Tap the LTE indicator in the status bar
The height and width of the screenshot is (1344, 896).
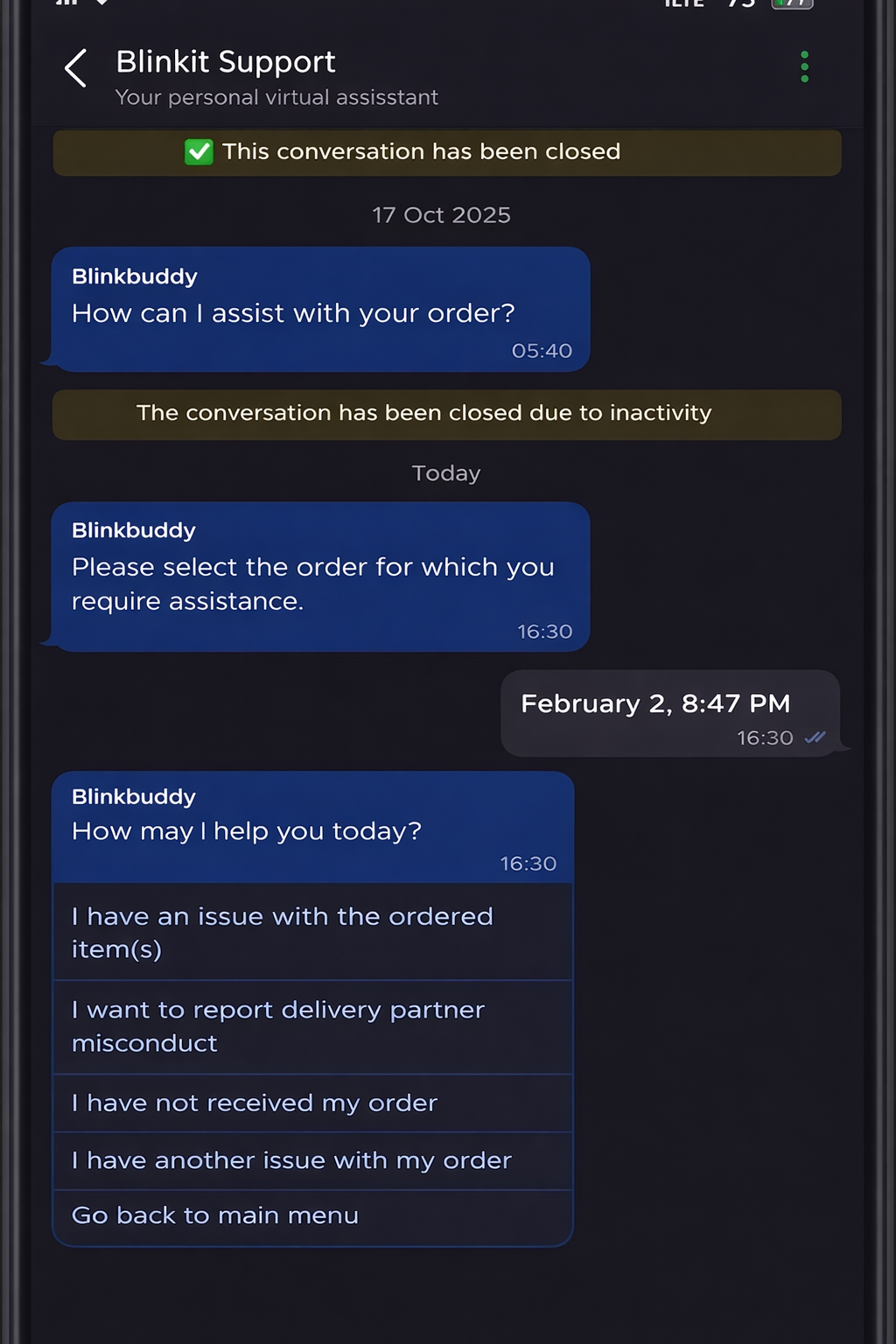(x=683, y=4)
